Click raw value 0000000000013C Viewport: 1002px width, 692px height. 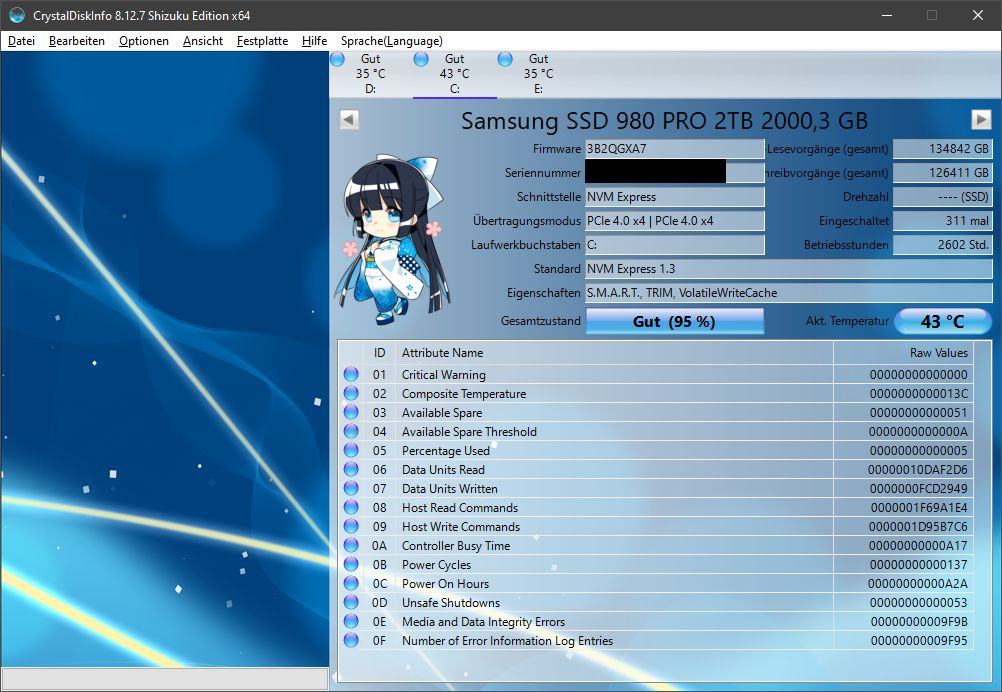918,394
